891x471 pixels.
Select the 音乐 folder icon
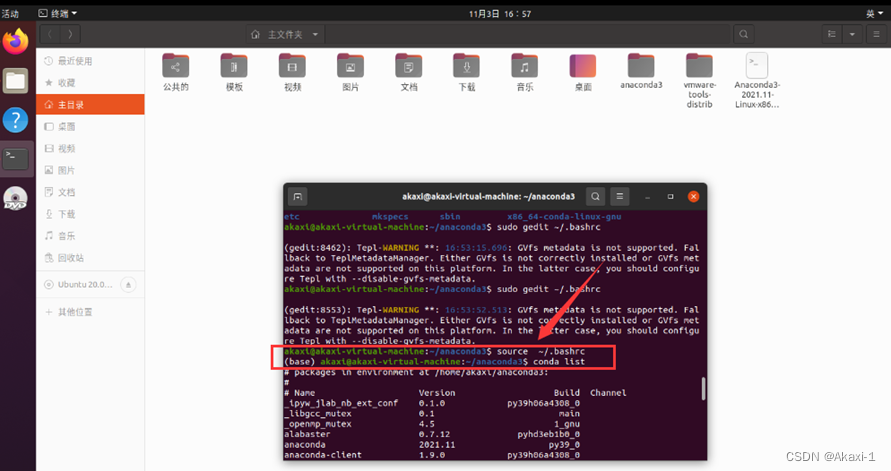coord(524,72)
